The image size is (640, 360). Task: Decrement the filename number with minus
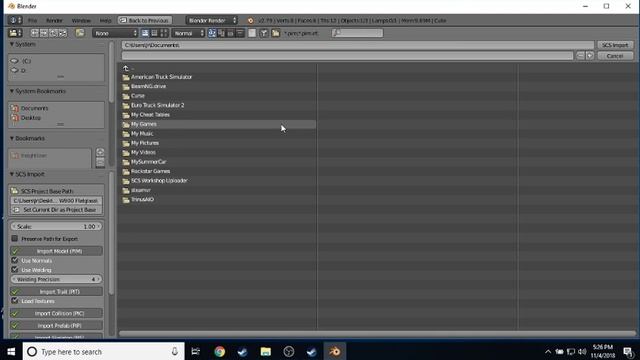[x=580, y=56]
